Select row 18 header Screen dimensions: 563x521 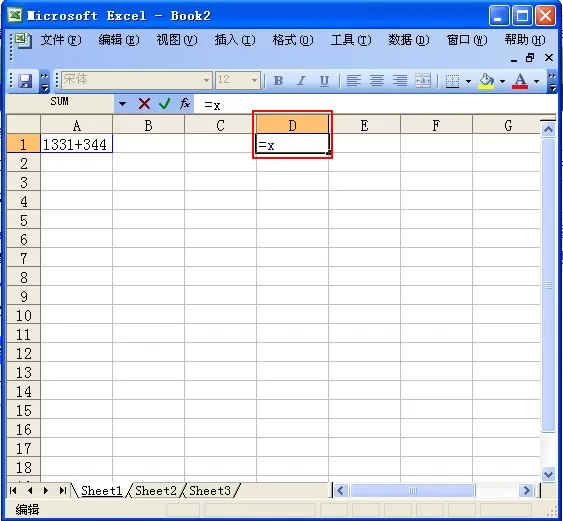(x=24, y=467)
